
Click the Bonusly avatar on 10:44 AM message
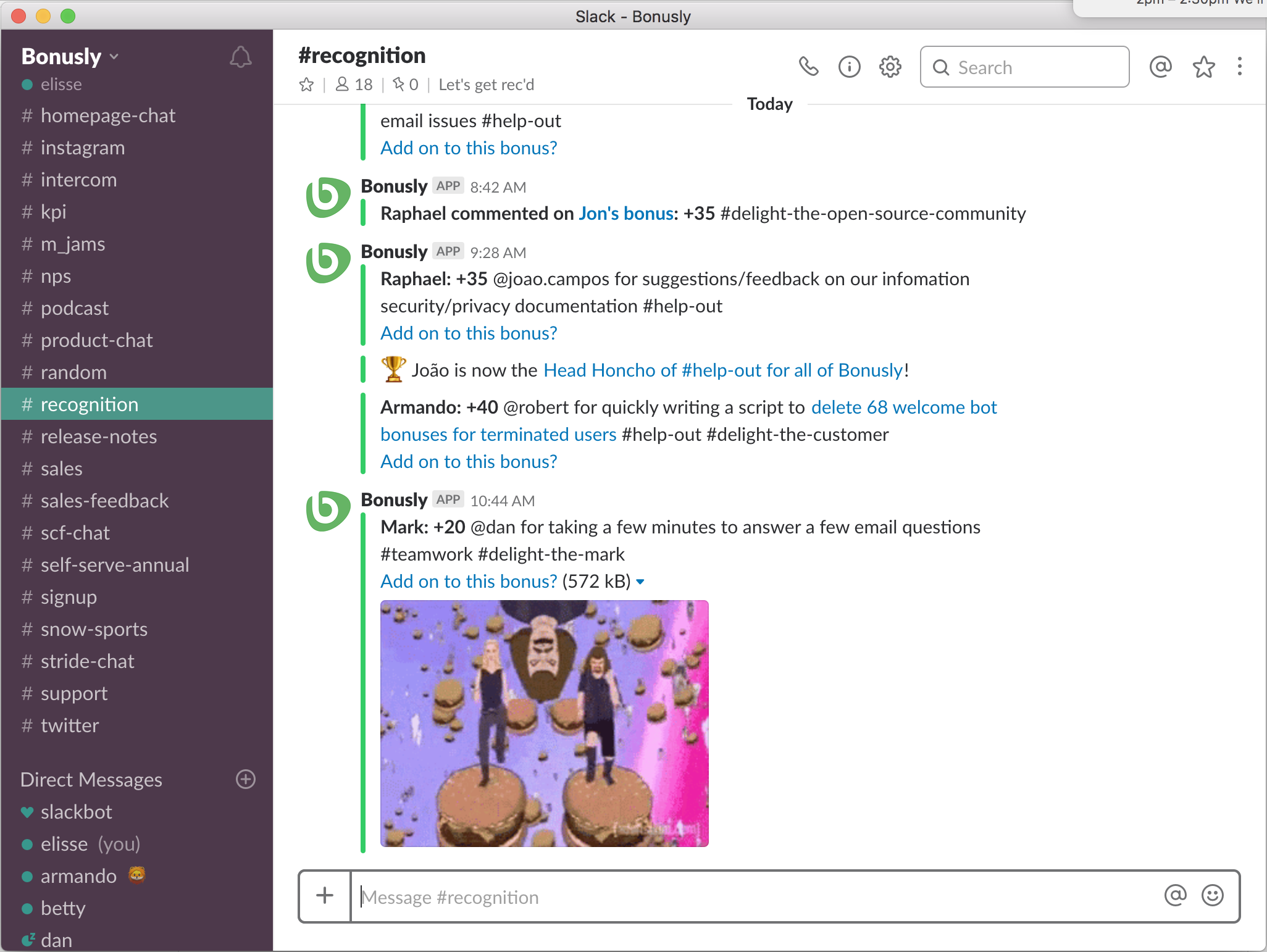point(328,511)
